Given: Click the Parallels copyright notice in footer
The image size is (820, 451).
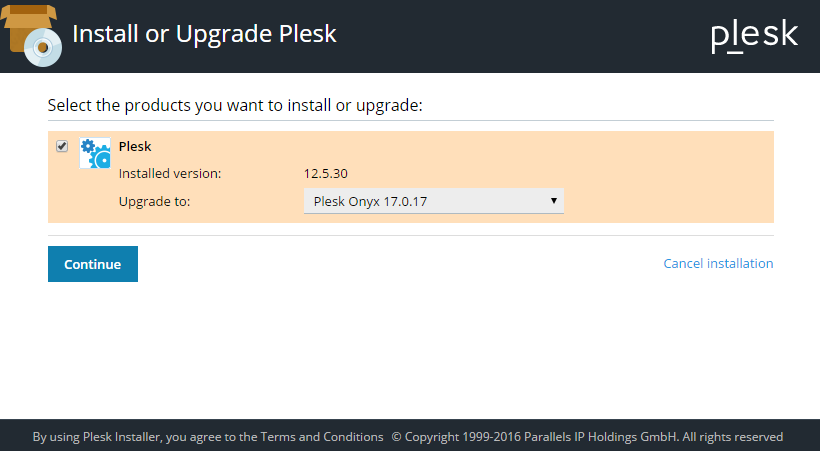Looking at the screenshot, I should coord(587,437).
